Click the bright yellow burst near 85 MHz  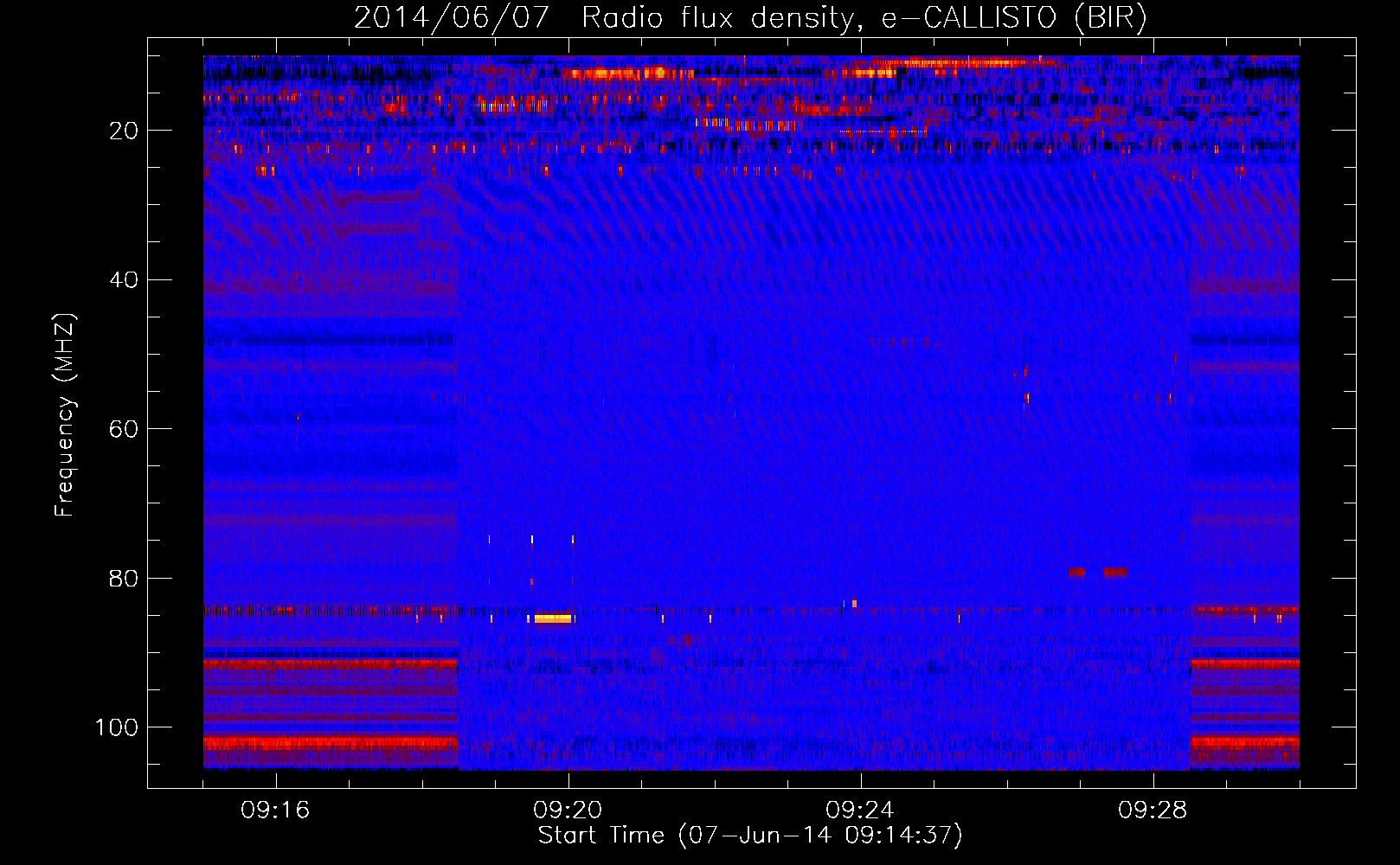(553, 618)
